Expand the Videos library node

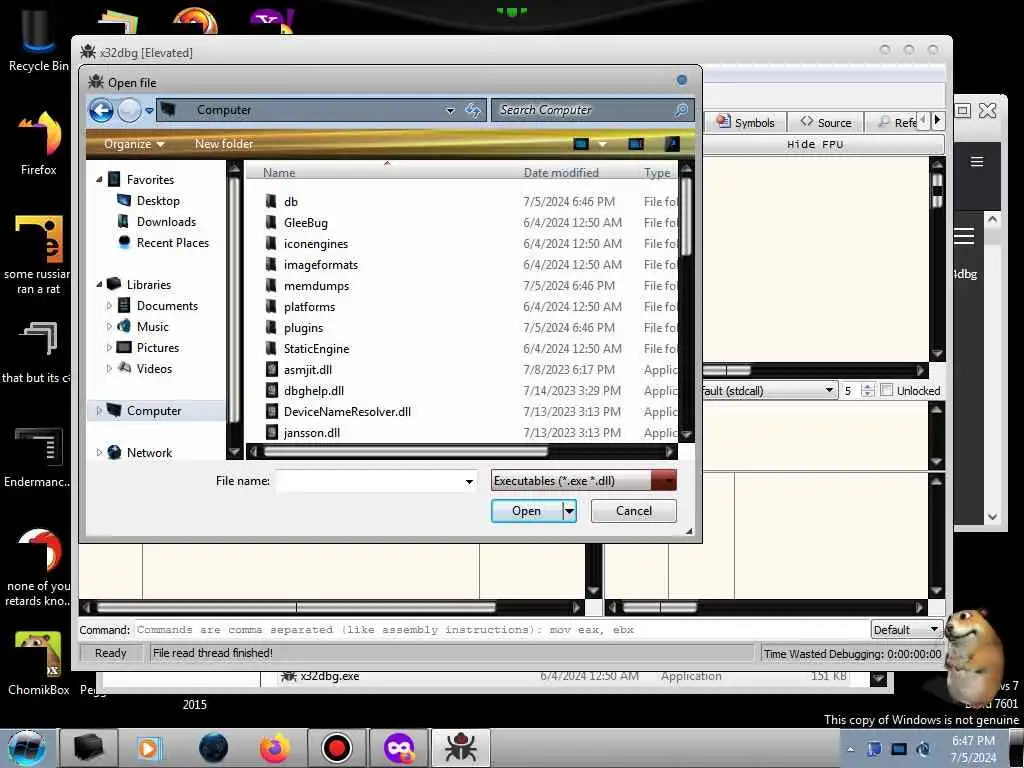(109, 368)
